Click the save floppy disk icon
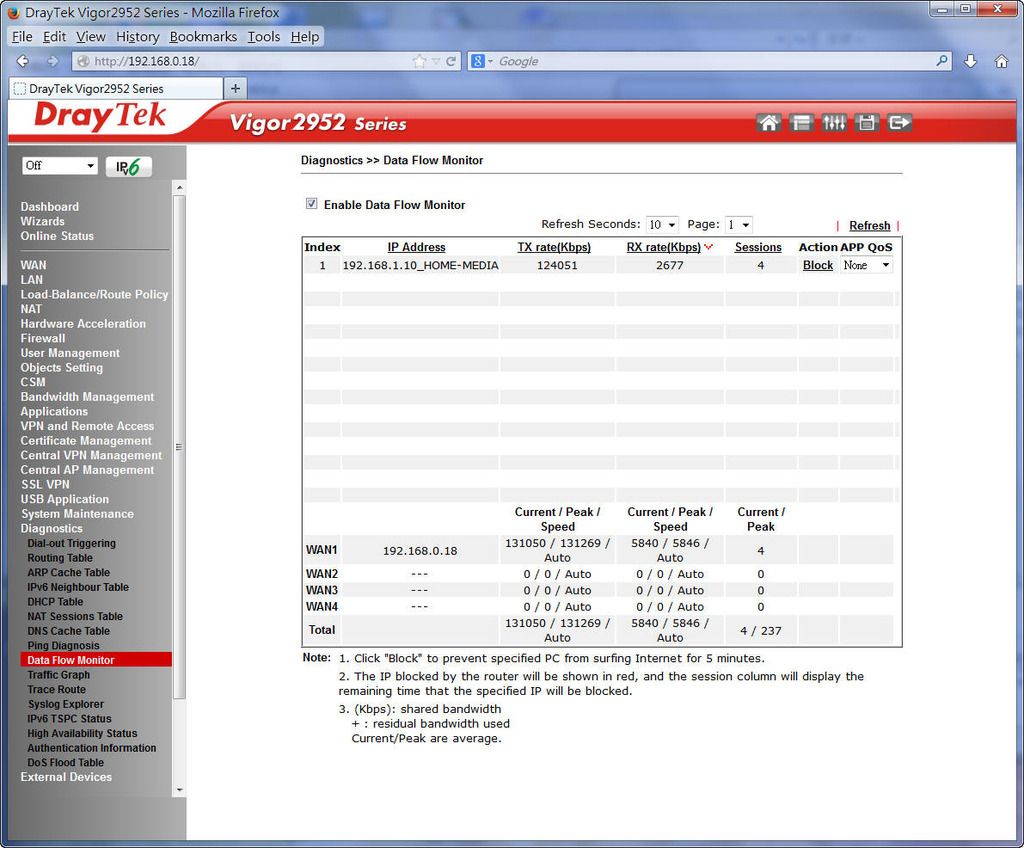1024x848 pixels. [x=867, y=122]
